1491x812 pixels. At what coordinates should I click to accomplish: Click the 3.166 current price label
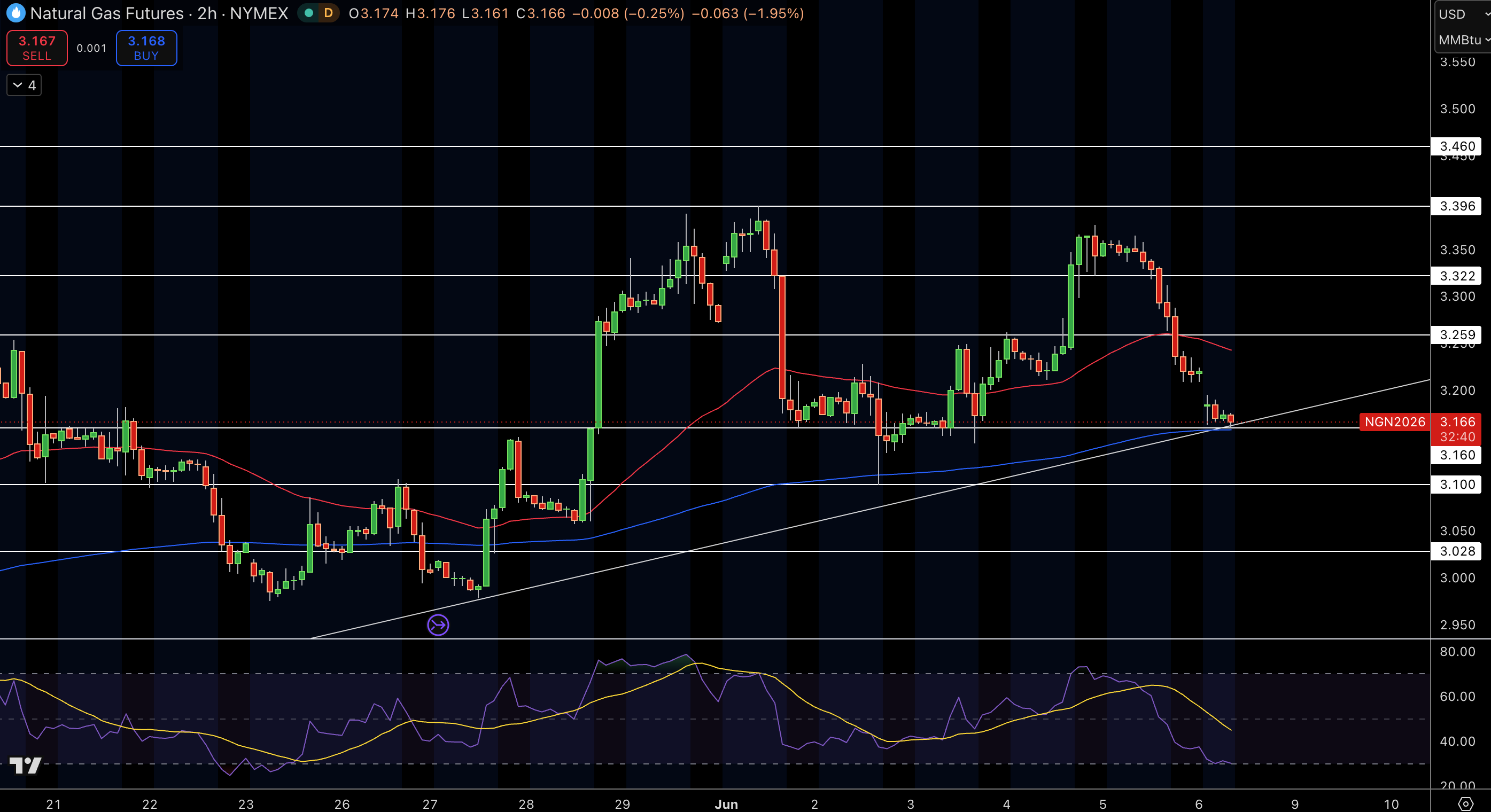point(1457,422)
